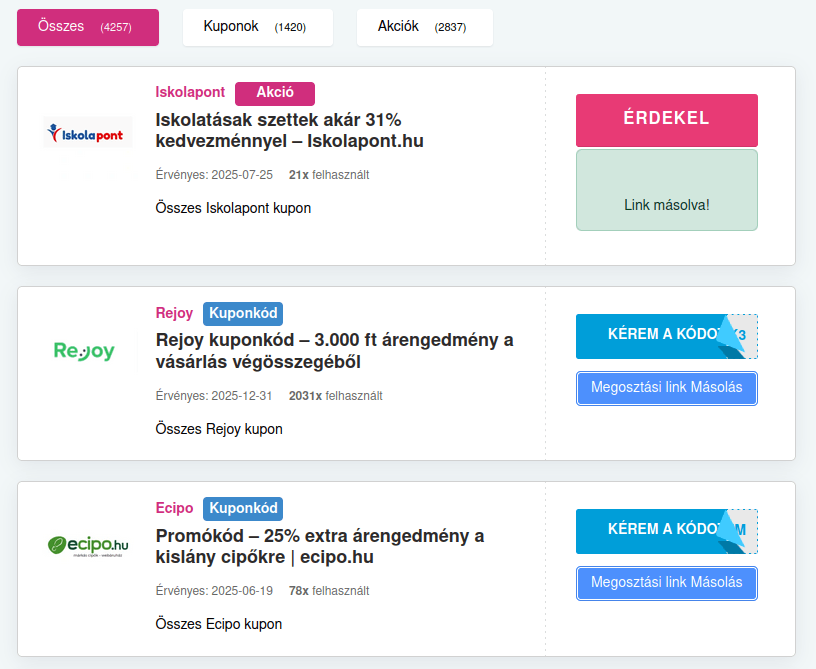Click the Rejoy logo thumbnail

click(84, 351)
